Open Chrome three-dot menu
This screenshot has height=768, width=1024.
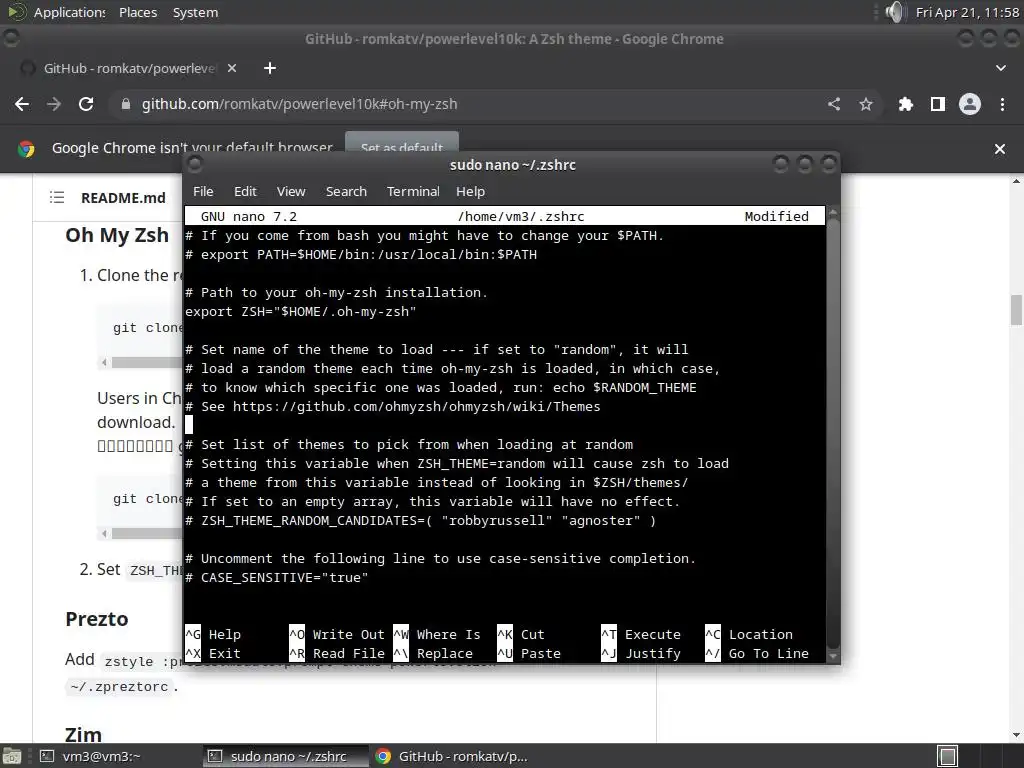1002,104
